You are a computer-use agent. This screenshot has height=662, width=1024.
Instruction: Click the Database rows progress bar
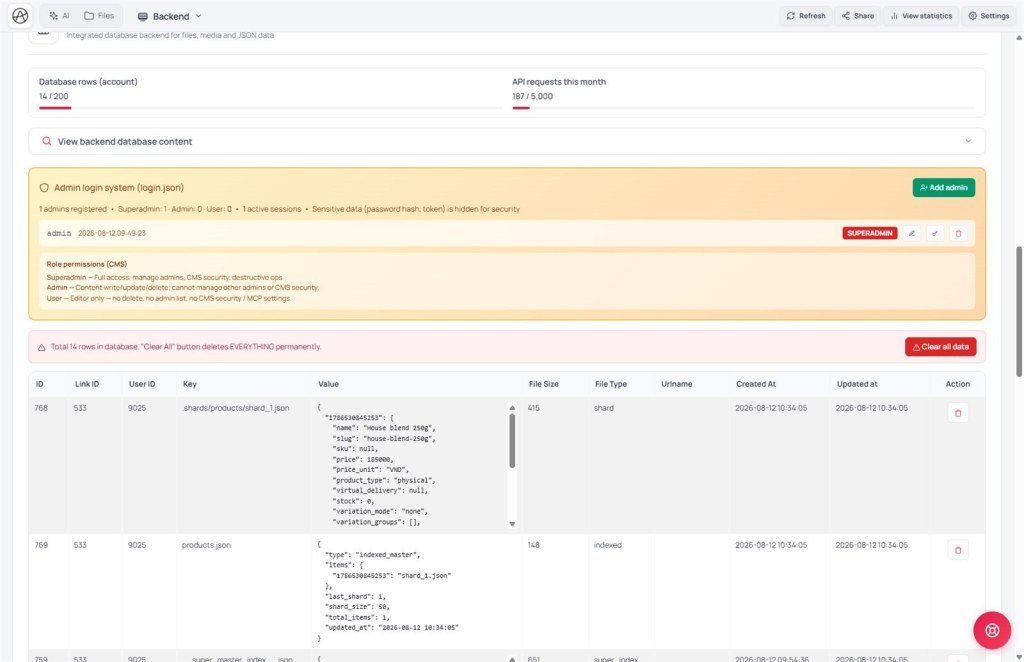click(270, 108)
